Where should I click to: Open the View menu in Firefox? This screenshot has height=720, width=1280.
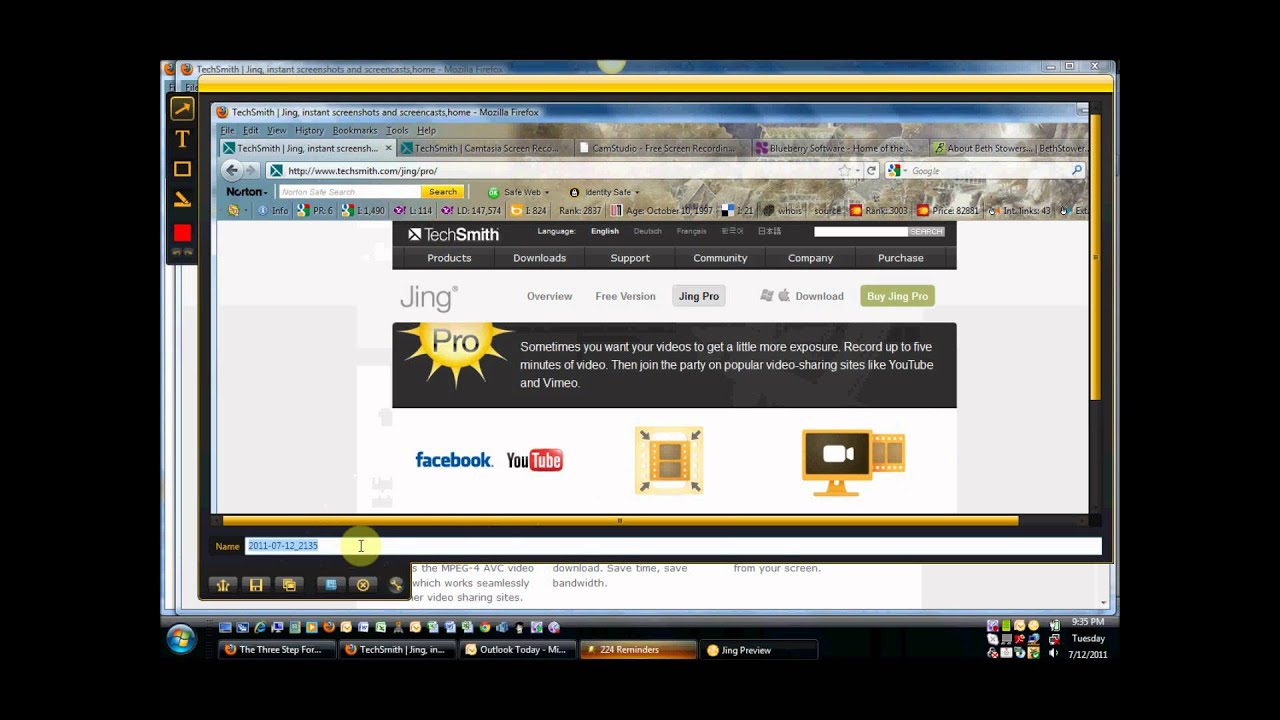(x=276, y=130)
